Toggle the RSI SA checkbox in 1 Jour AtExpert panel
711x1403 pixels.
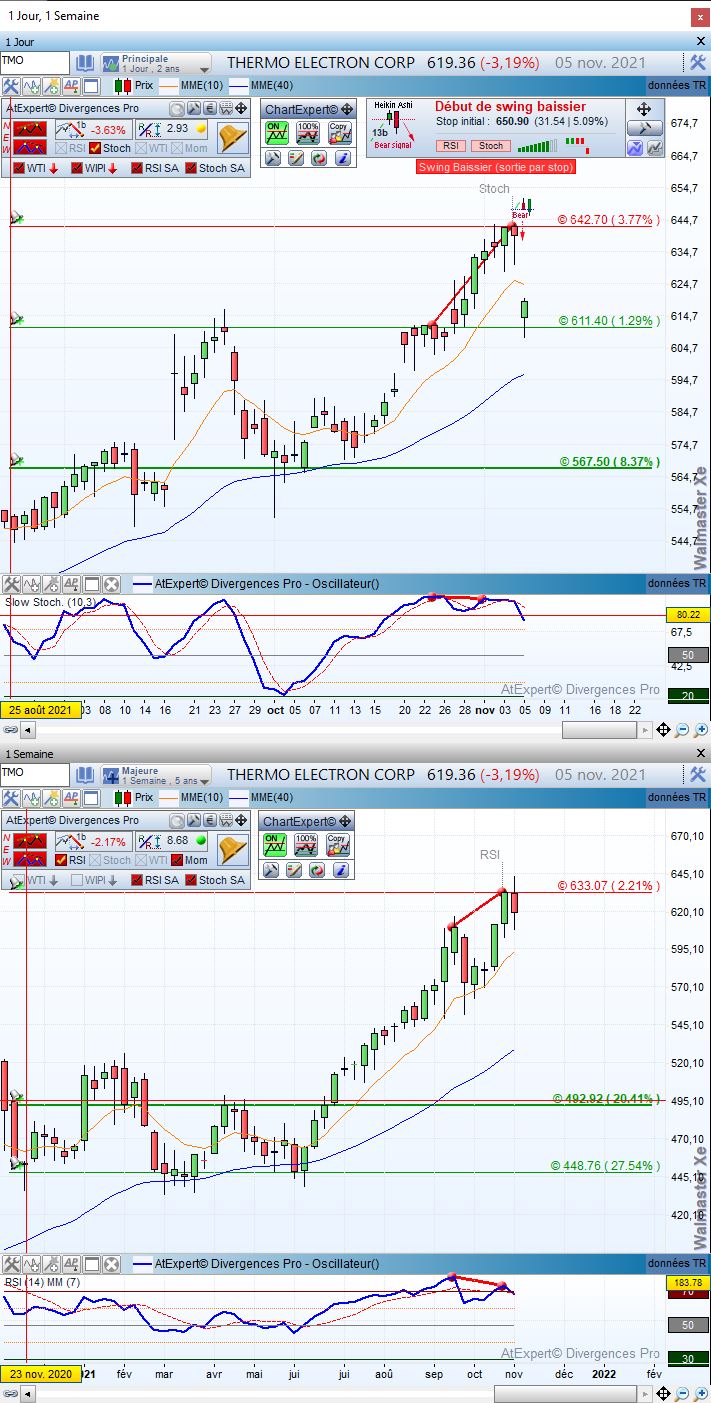[x=135, y=168]
